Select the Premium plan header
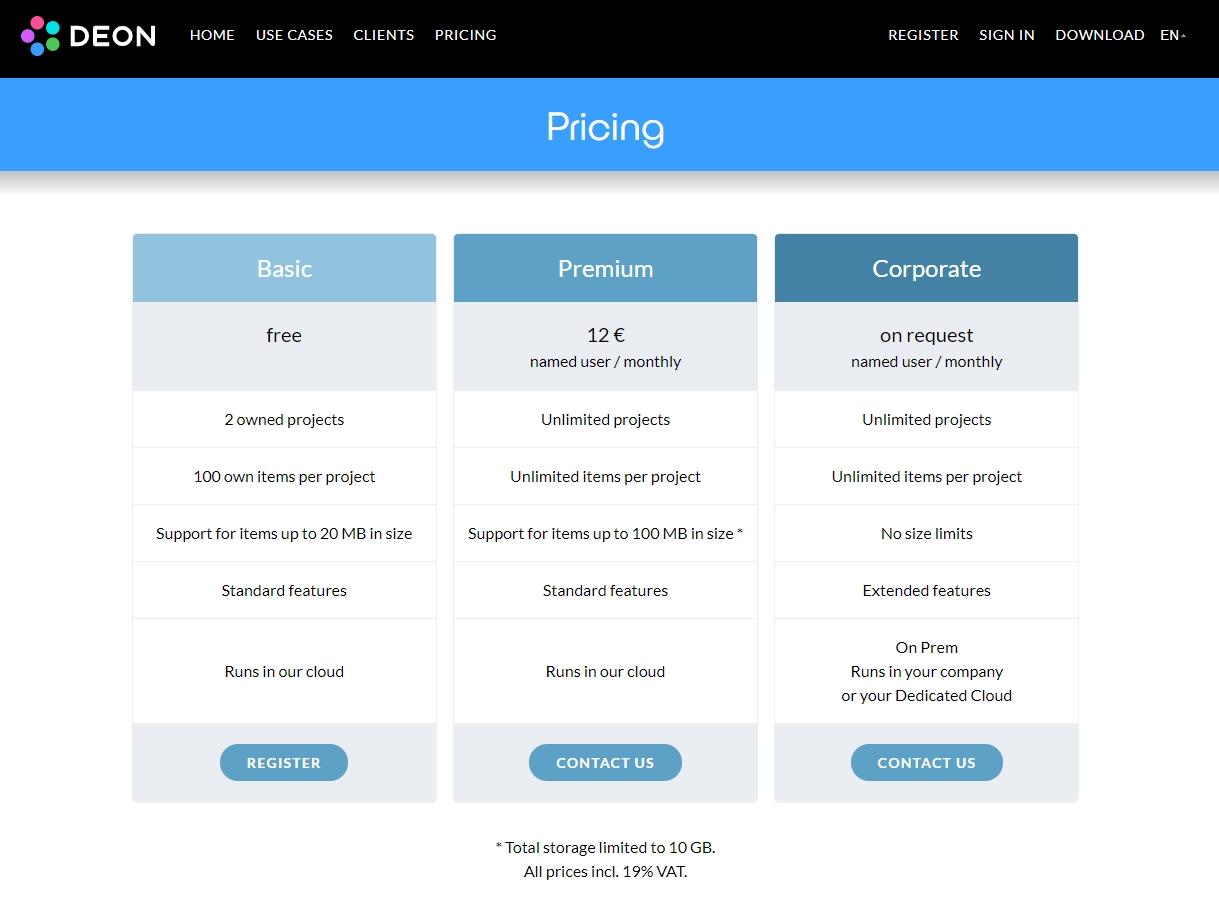Screen dimensions: 1219x897 coord(605,268)
